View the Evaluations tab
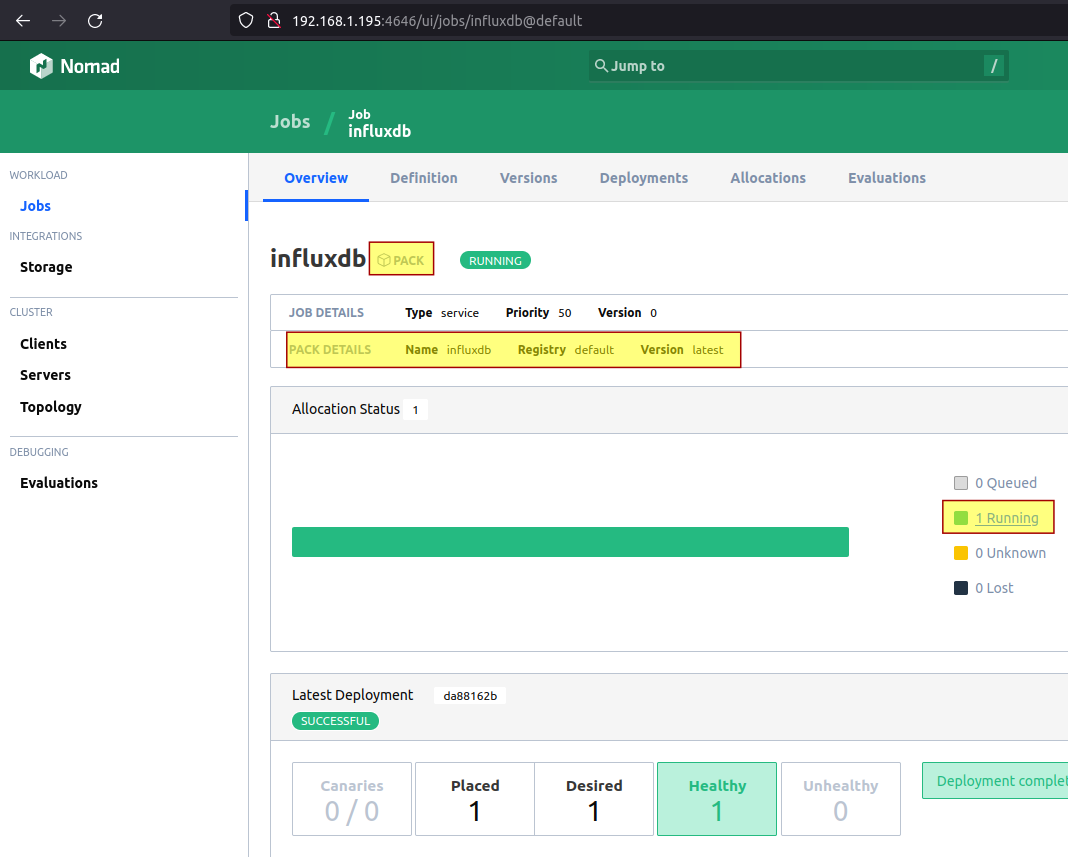 [x=887, y=178]
